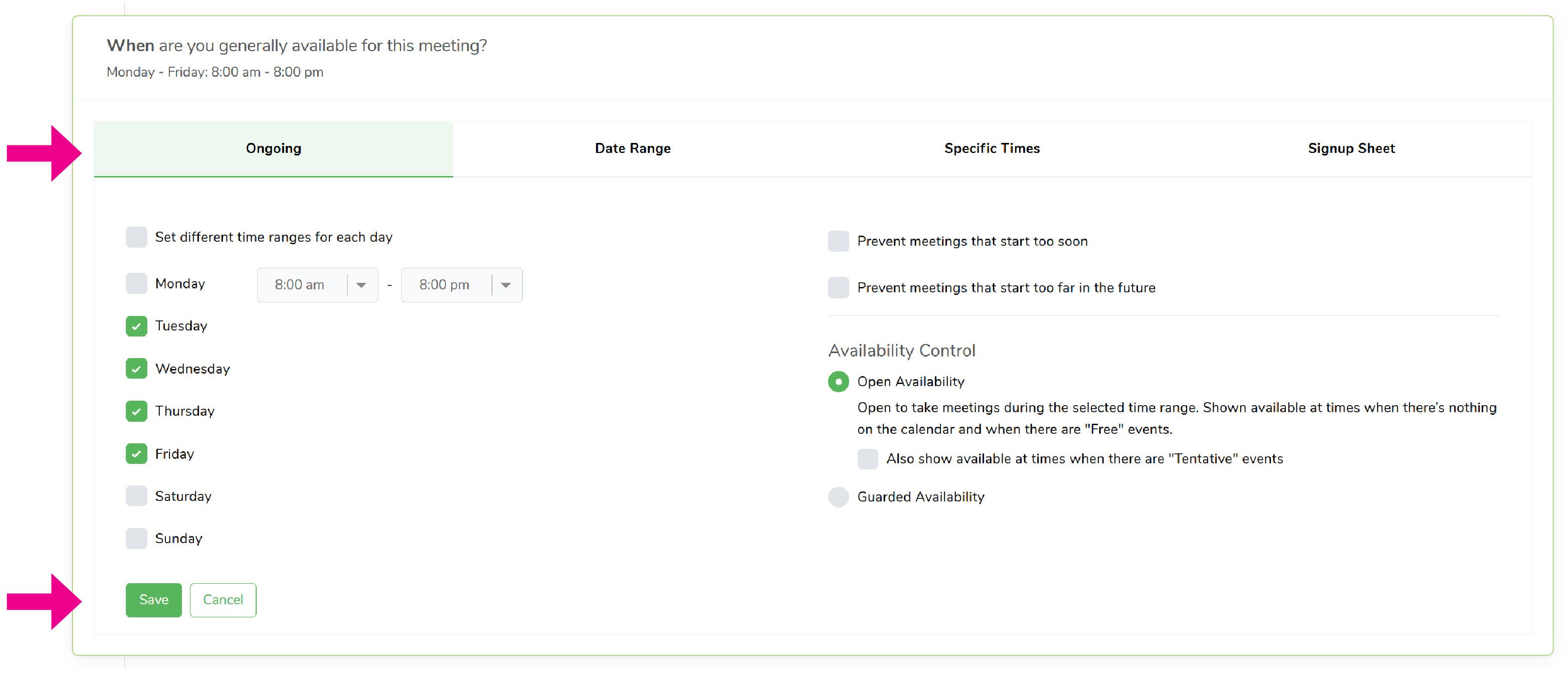Check the Monday checkbox
This screenshot has width=1568, height=677.
(x=136, y=284)
